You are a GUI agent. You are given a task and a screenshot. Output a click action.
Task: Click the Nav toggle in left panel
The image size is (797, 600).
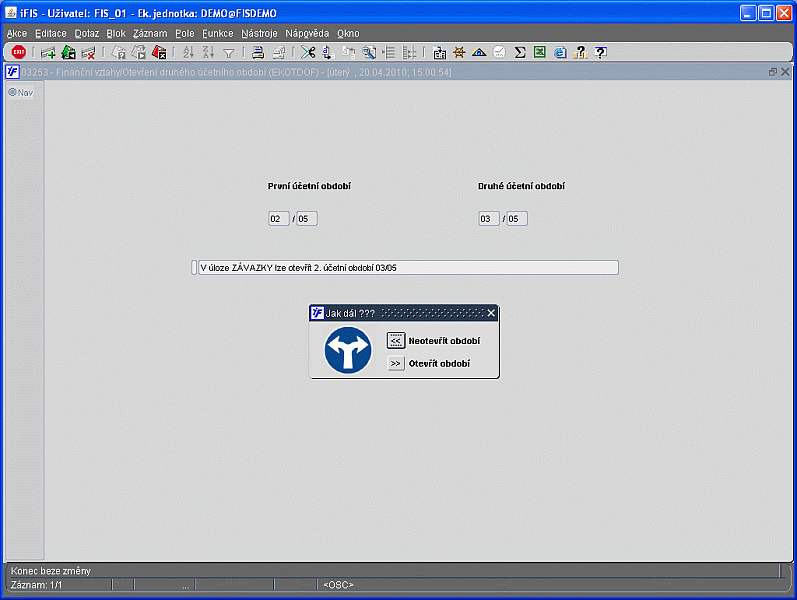click(21, 93)
